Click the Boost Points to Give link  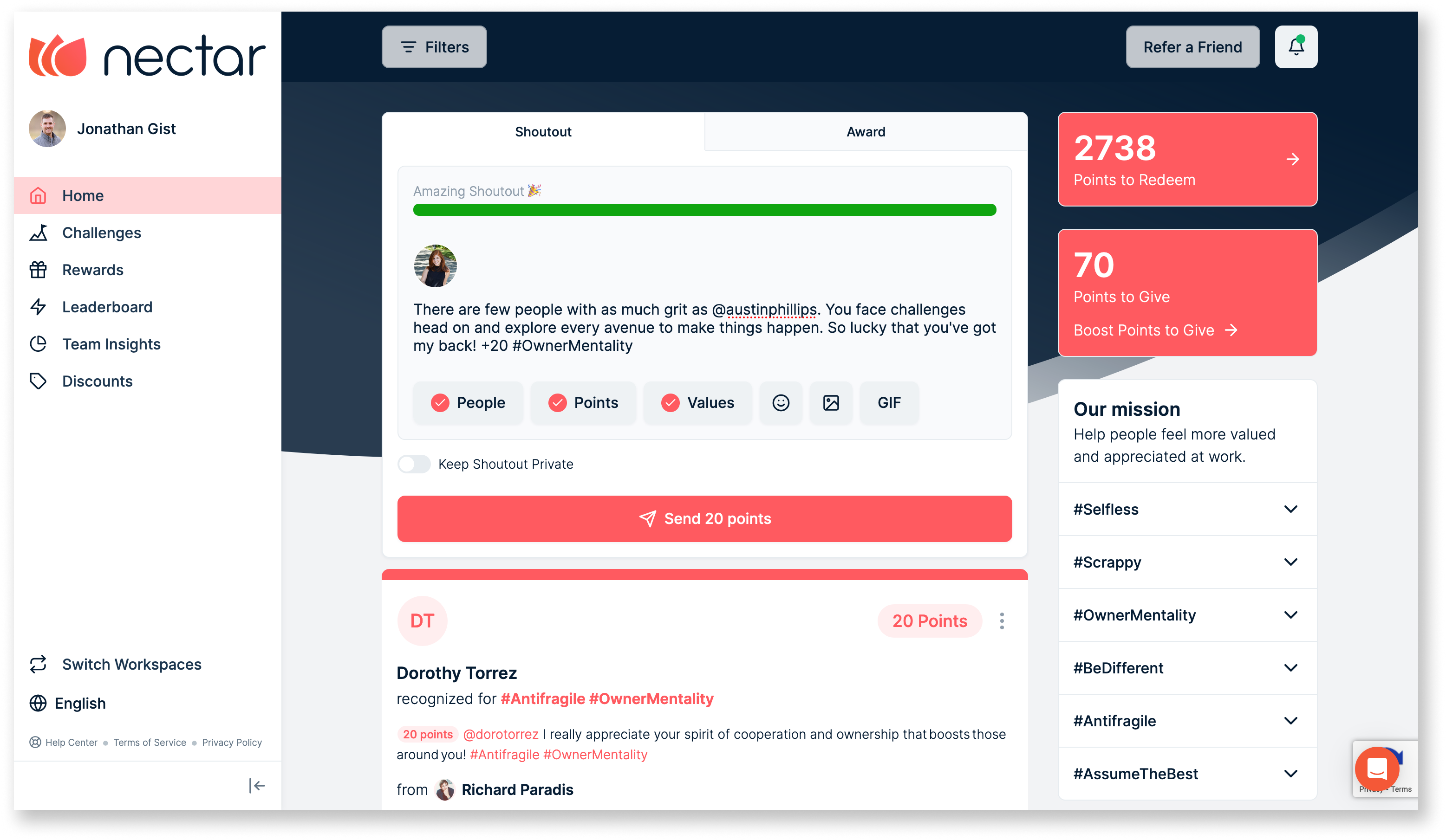click(1154, 331)
